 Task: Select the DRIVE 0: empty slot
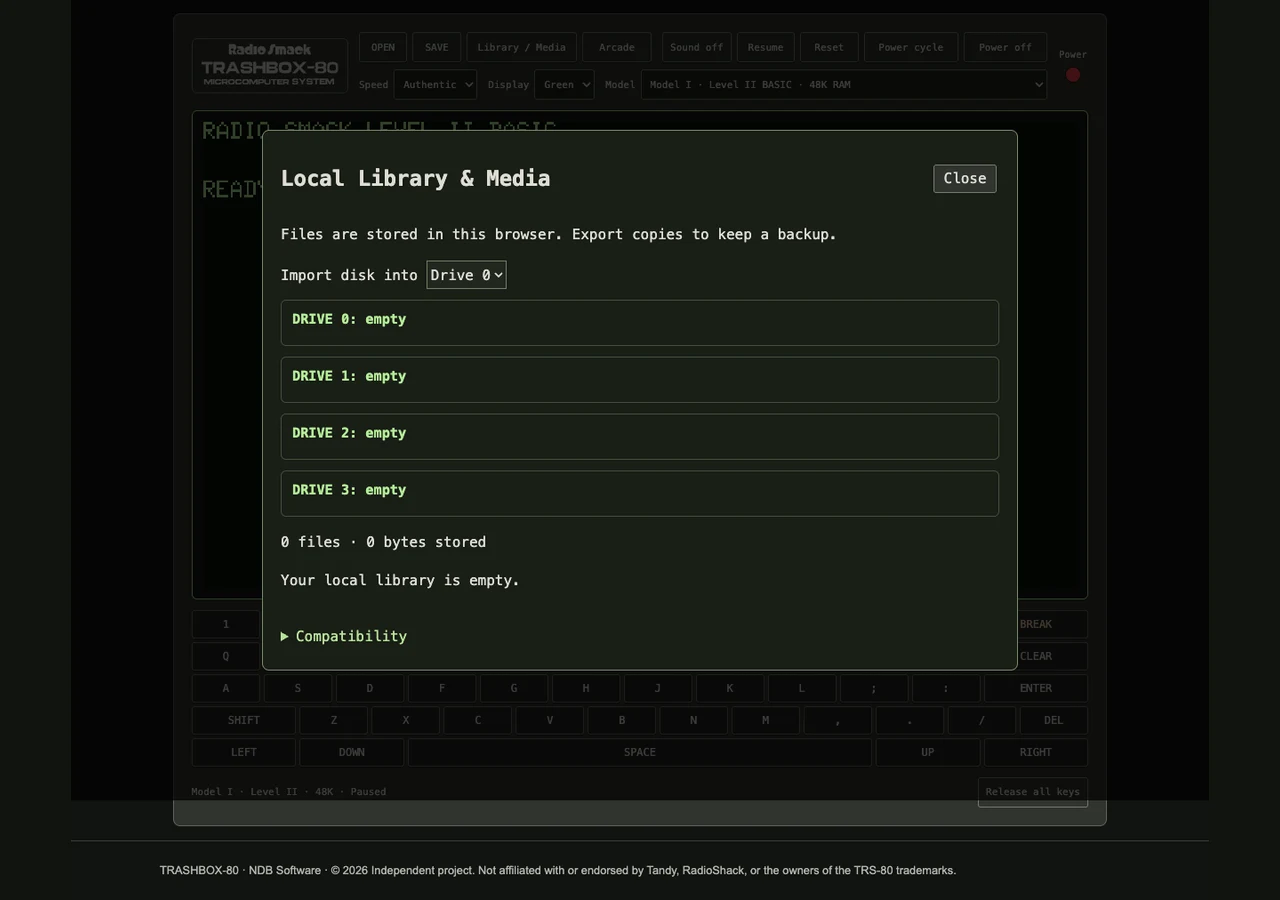click(x=639, y=322)
